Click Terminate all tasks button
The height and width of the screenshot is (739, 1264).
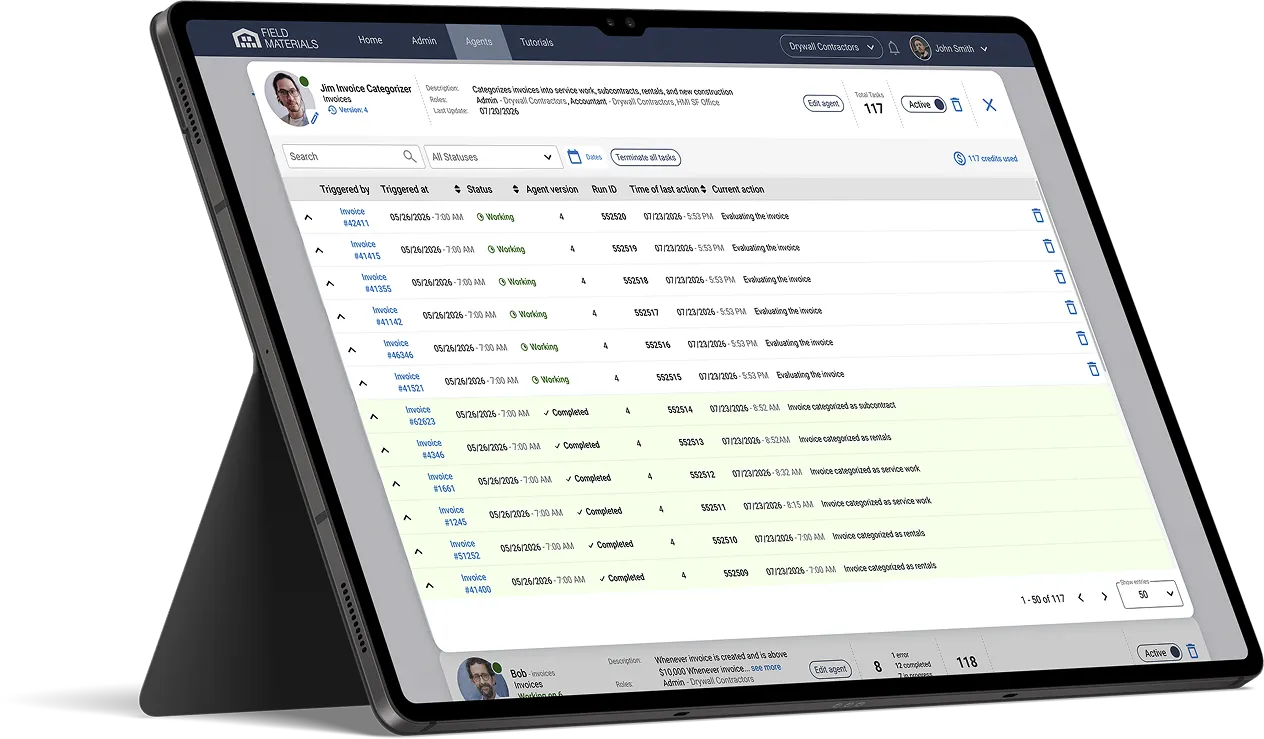pyautogui.click(x=646, y=157)
